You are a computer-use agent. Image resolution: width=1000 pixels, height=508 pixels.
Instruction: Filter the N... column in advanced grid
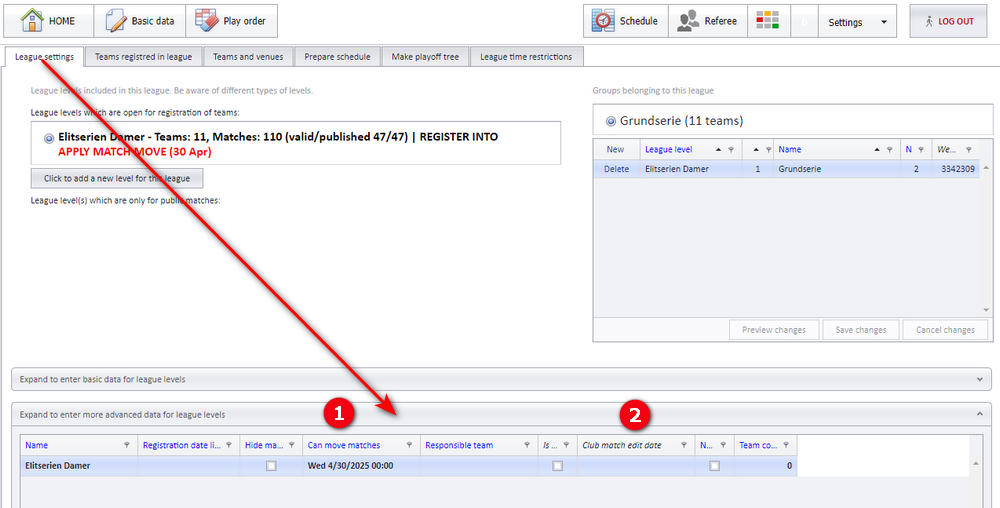coord(723,446)
